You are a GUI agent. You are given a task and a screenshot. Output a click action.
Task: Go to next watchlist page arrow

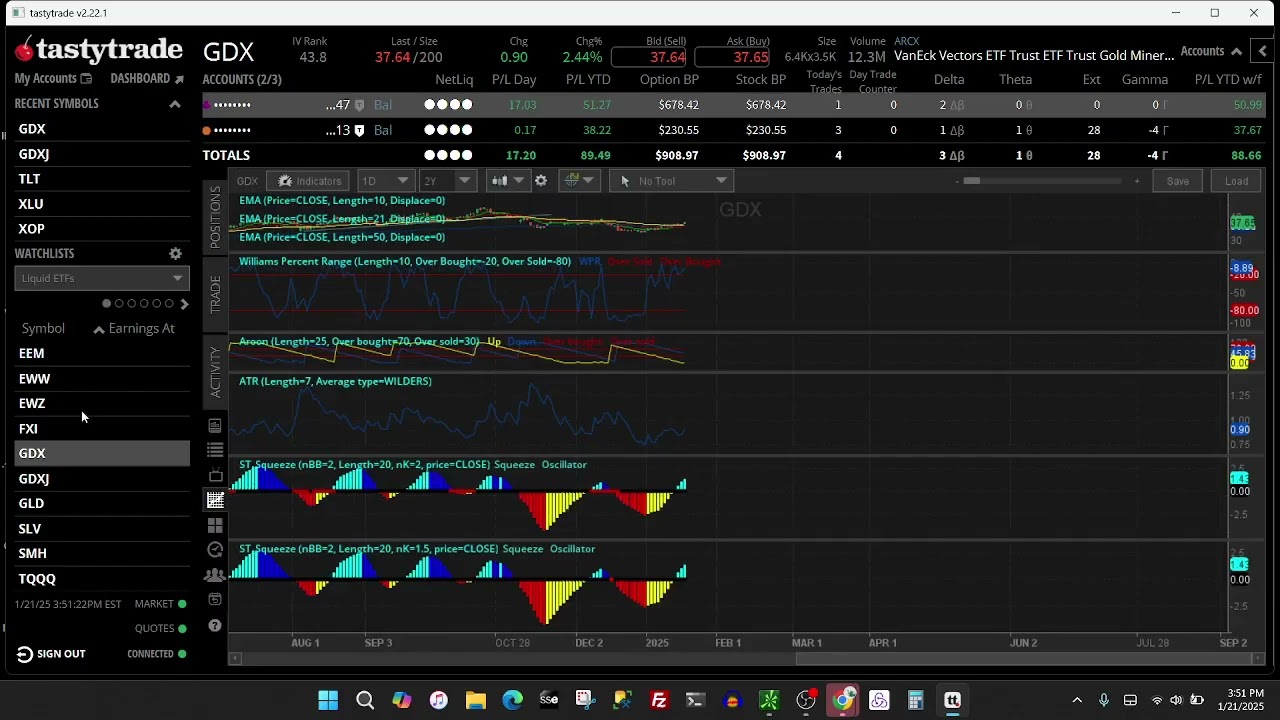pos(184,304)
